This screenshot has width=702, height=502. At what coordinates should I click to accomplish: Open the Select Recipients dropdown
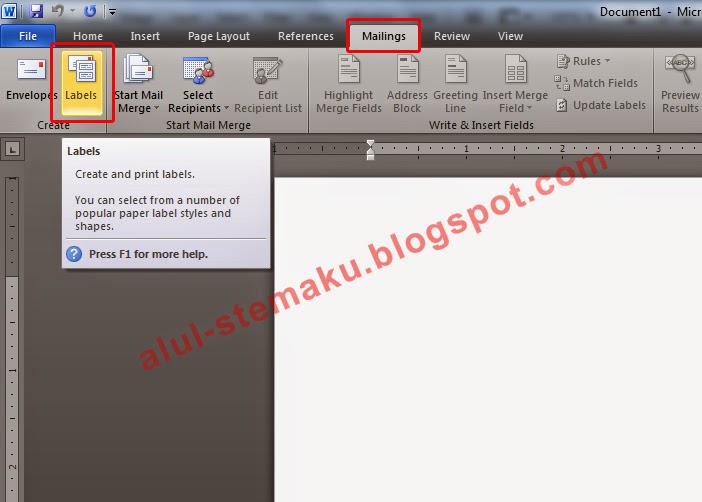[198, 83]
